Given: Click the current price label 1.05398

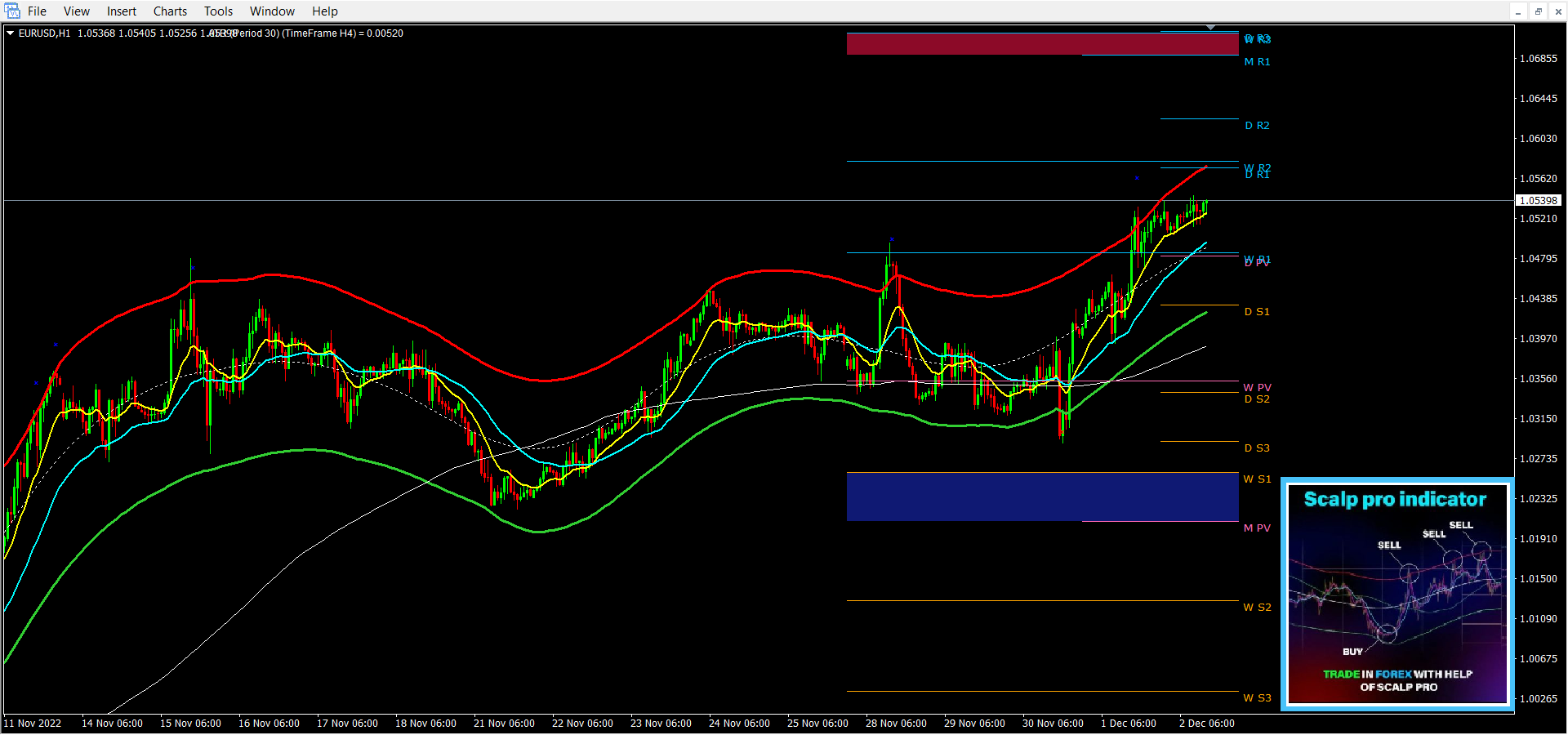Looking at the screenshot, I should click(x=1538, y=201).
